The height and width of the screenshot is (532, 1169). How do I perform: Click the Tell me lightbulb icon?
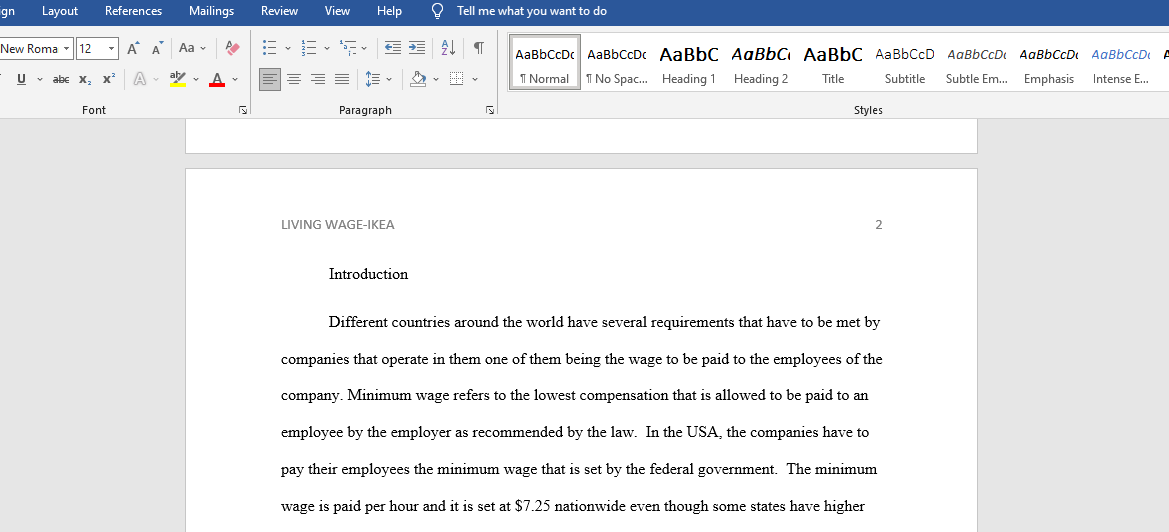438,10
